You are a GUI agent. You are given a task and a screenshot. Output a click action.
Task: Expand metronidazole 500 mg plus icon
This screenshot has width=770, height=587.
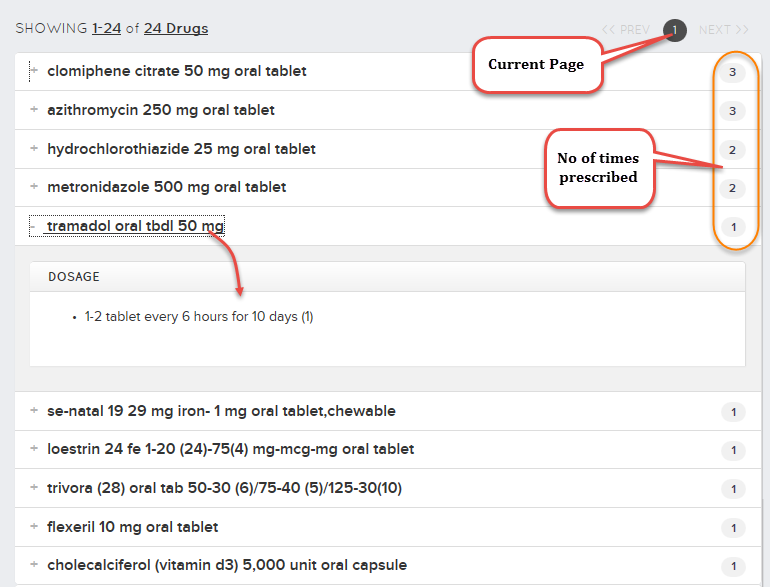point(34,186)
